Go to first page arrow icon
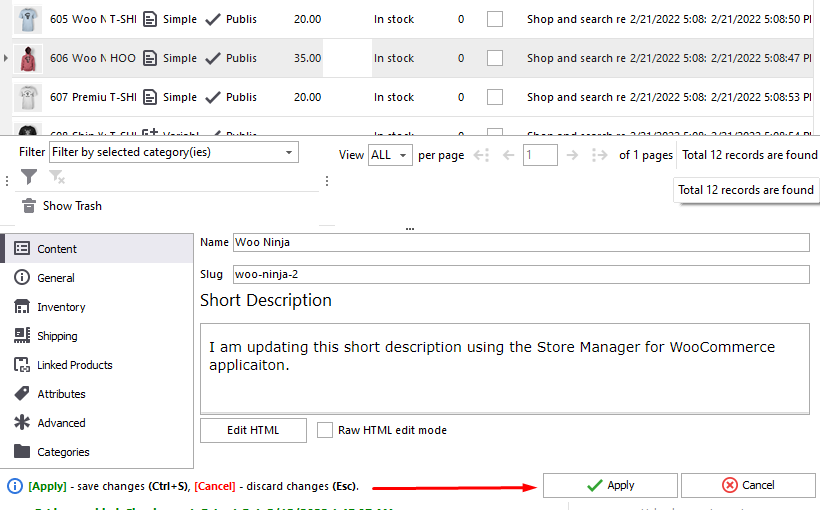 pyautogui.click(x=481, y=155)
